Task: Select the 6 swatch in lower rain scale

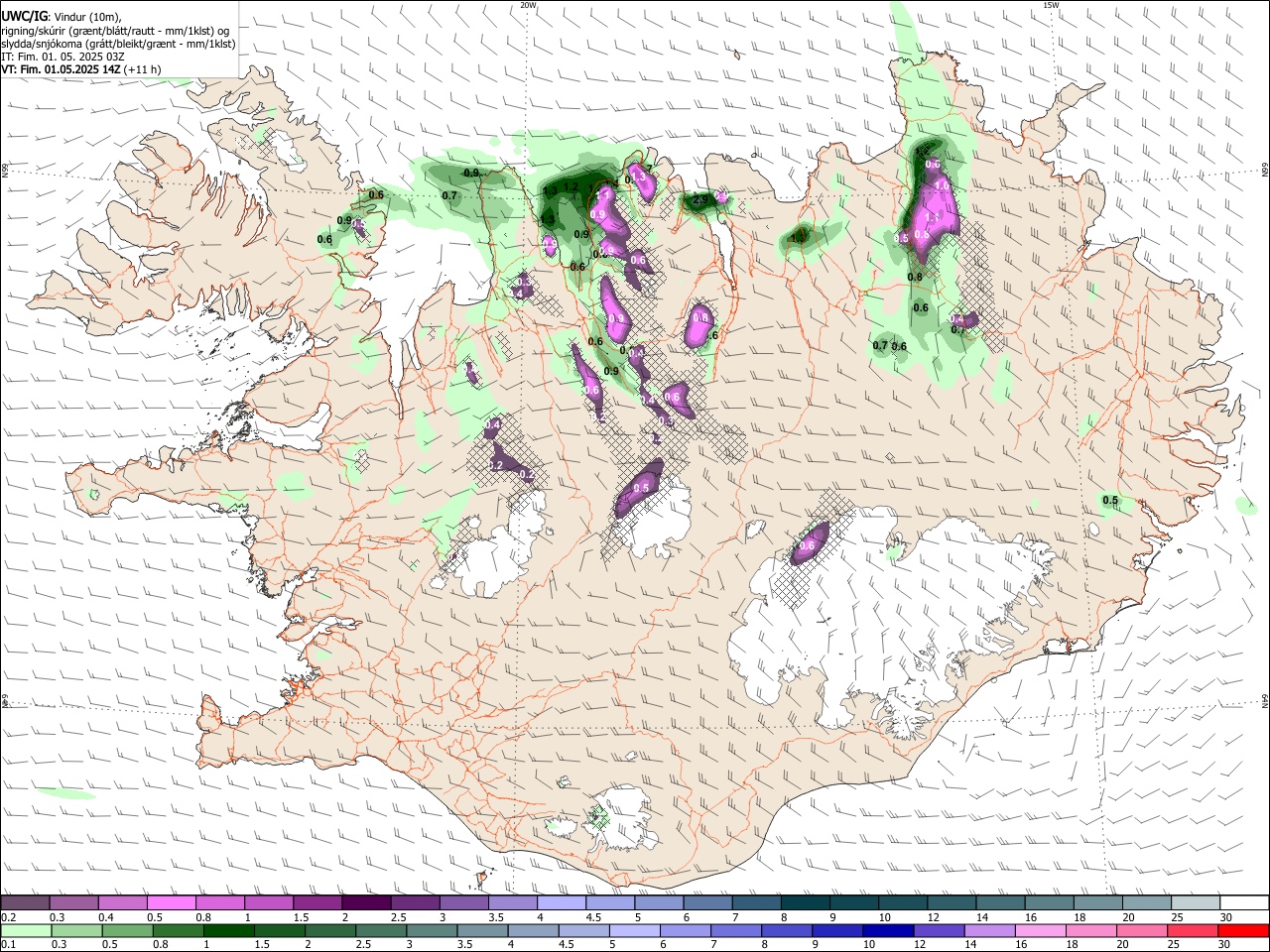Action: [x=686, y=931]
